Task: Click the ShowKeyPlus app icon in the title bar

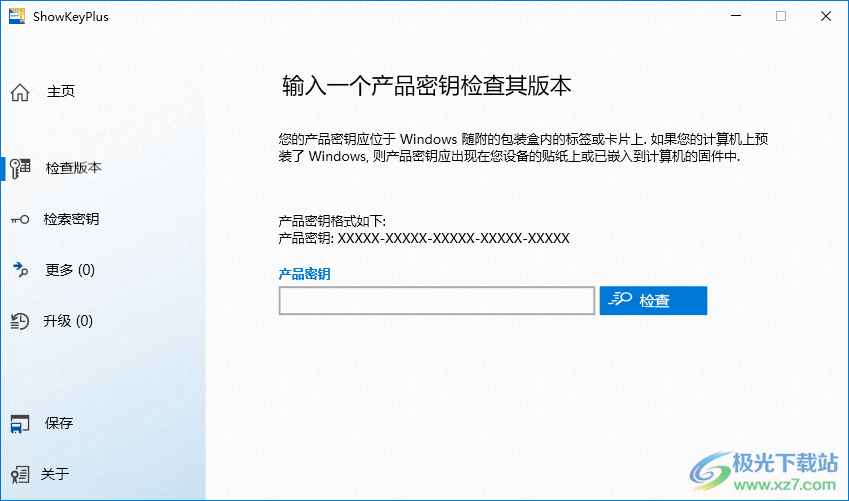Action: (x=17, y=16)
